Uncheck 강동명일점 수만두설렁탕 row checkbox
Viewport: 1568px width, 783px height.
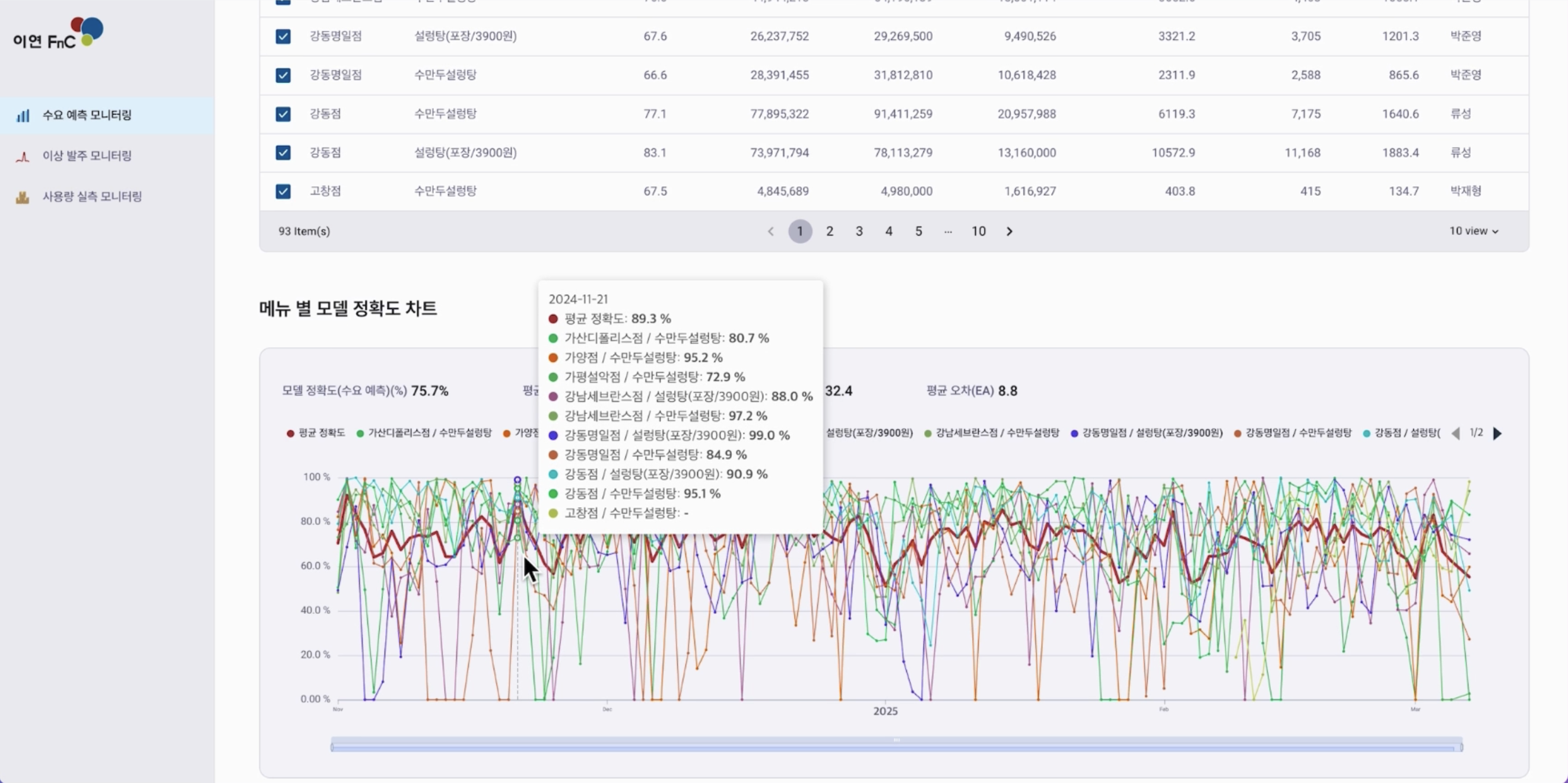[283, 75]
